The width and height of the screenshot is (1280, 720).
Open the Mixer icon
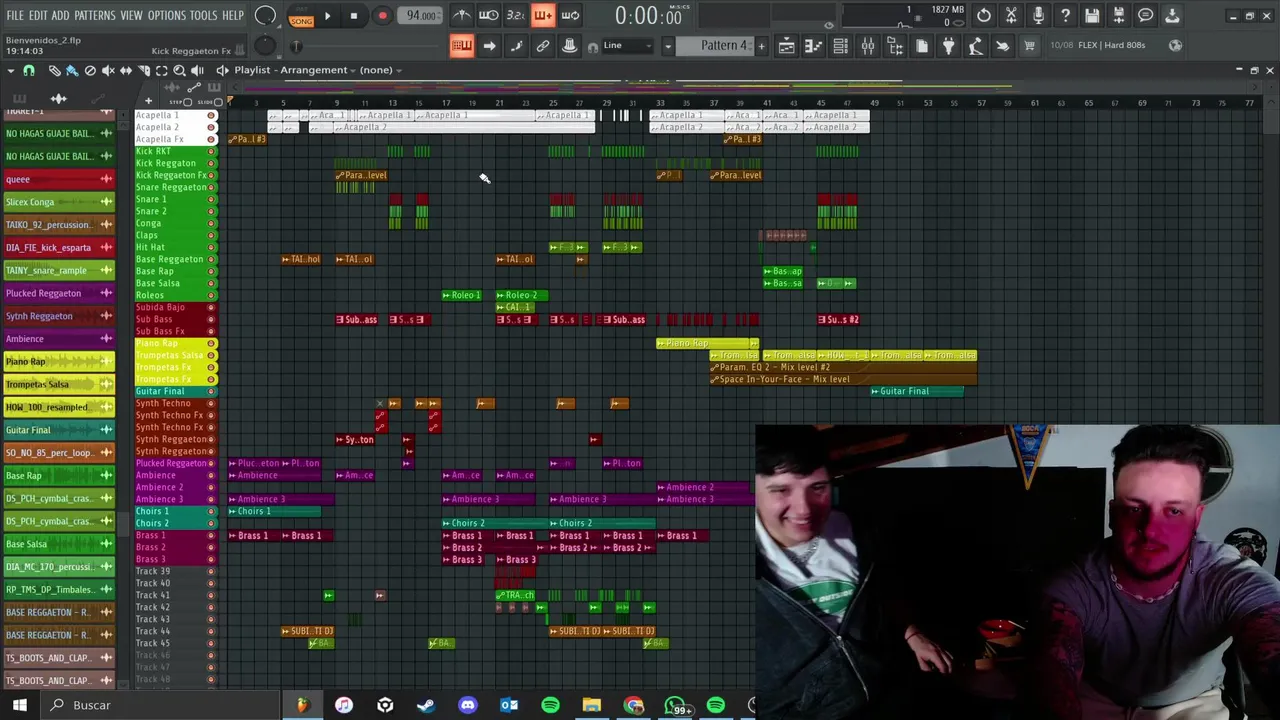click(868, 45)
